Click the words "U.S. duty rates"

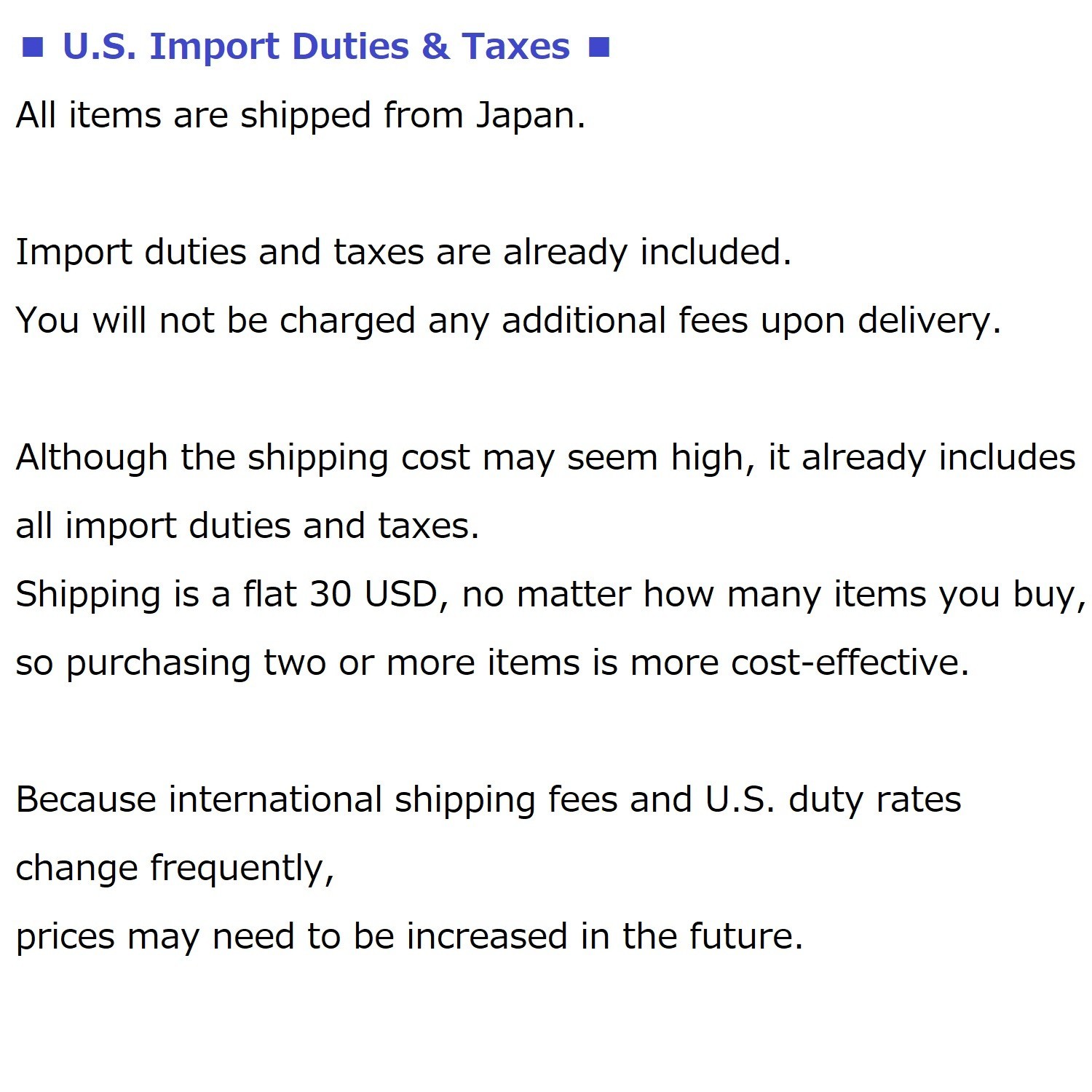pyautogui.click(x=833, y=800)
